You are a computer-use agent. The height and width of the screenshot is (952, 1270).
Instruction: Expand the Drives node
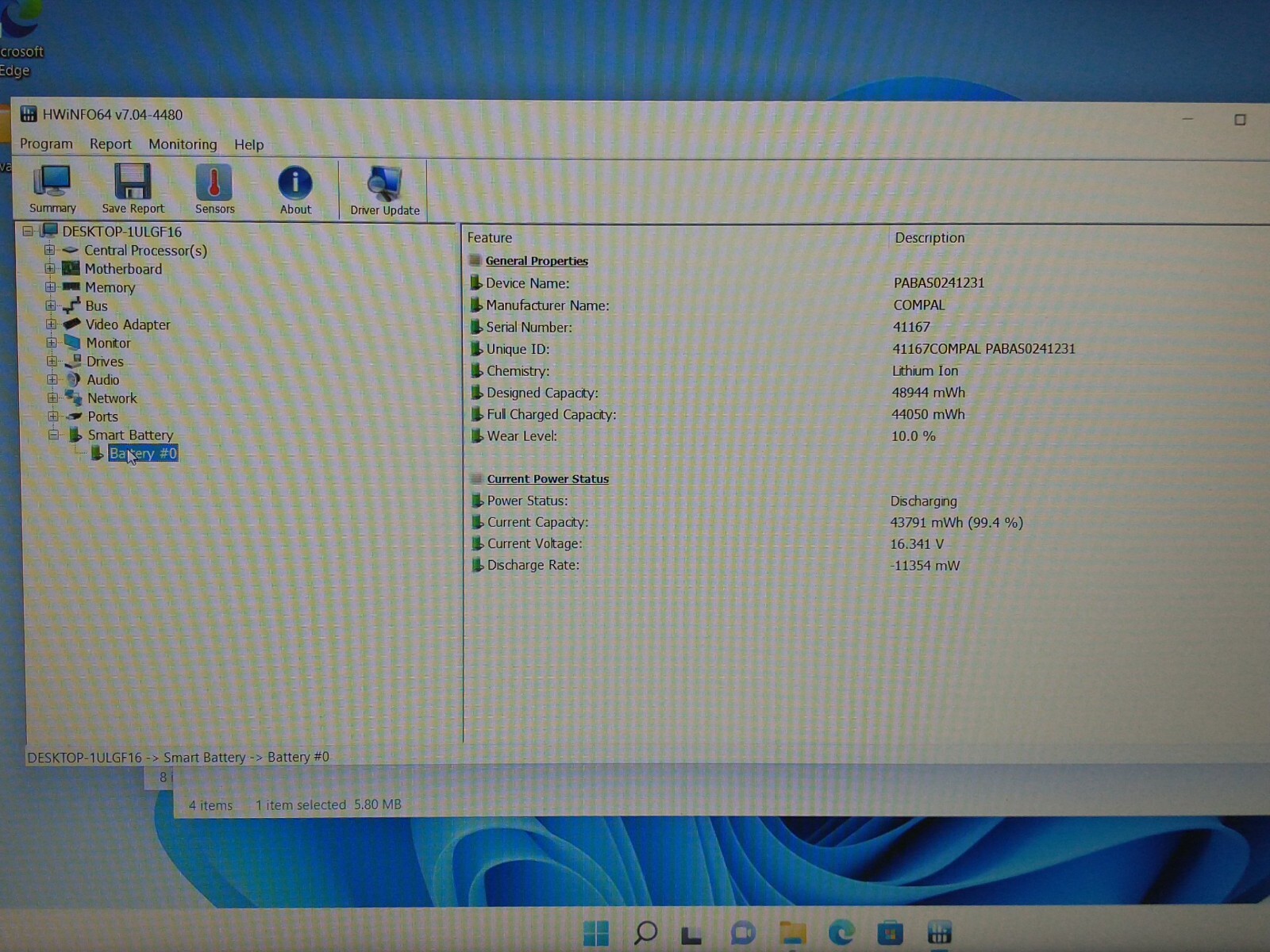point(52,361)
